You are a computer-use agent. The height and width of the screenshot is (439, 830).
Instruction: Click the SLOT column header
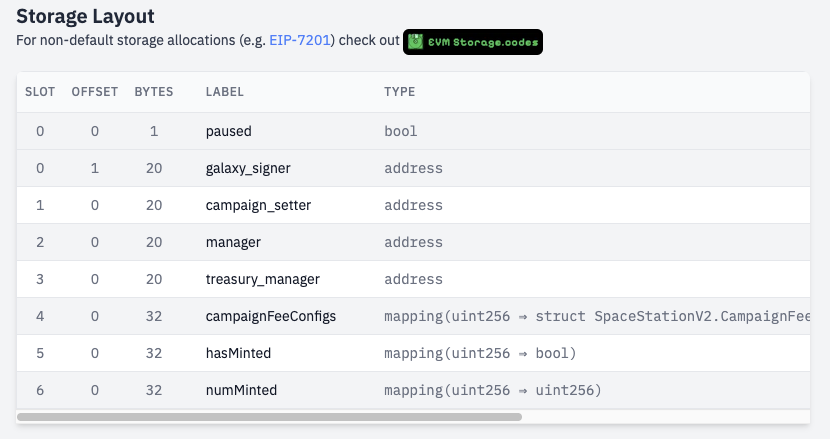[40, 92]
